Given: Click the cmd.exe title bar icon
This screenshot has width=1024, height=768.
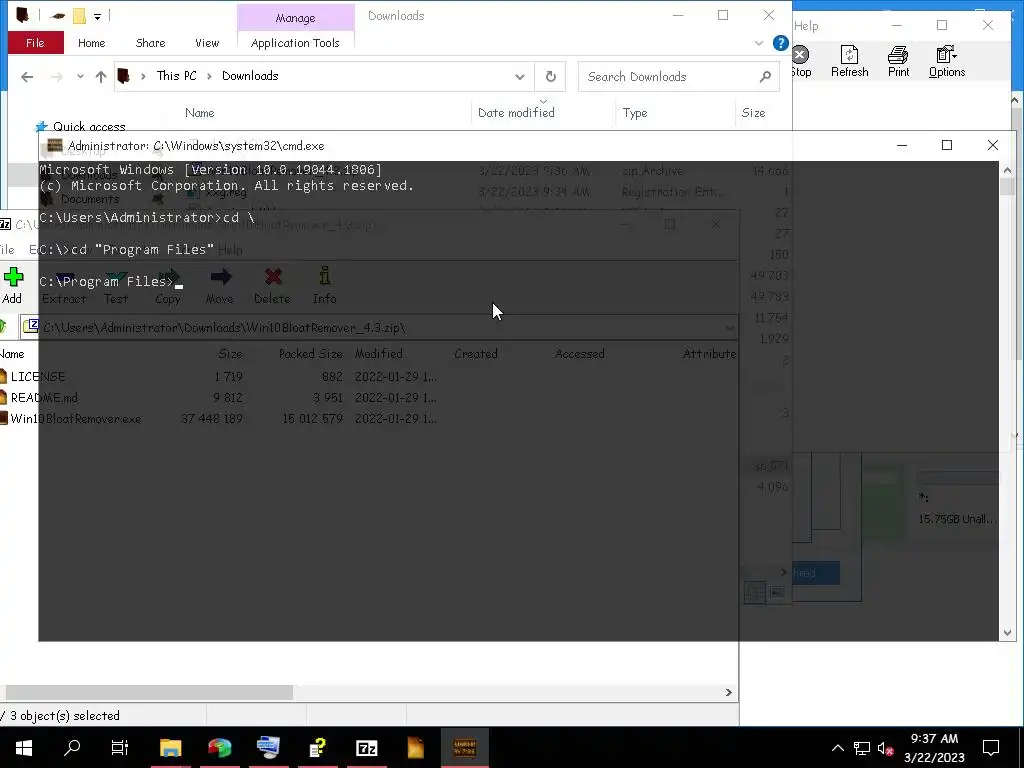Looking at the screenshot, I should 55,146.
